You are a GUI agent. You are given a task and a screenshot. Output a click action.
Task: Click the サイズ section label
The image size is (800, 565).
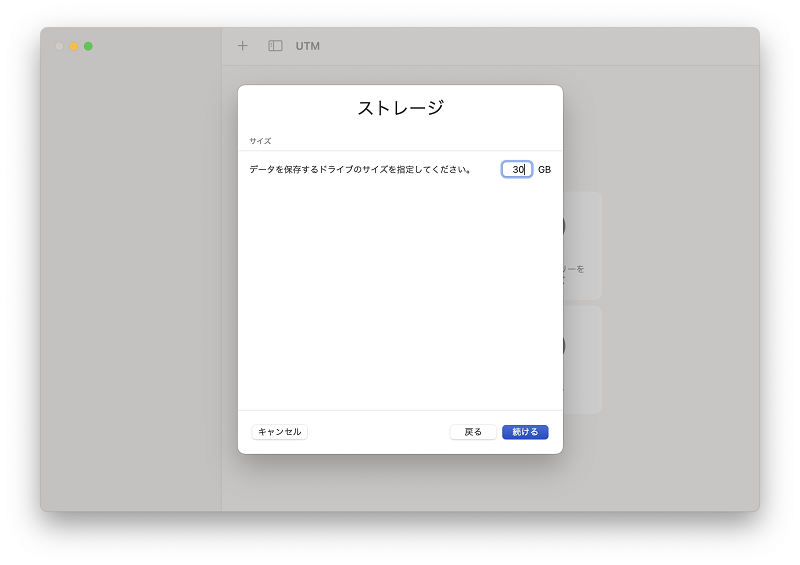click(x=260, y=141)
